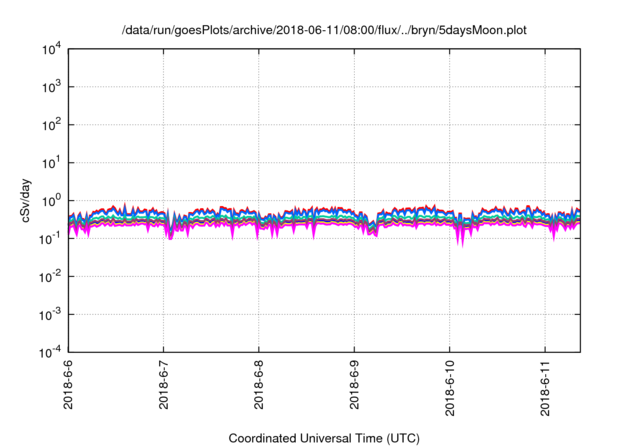Click the 10^3 y-axis tick label
The height and width of the screenshot is (448, 640).
pos(50,87)
